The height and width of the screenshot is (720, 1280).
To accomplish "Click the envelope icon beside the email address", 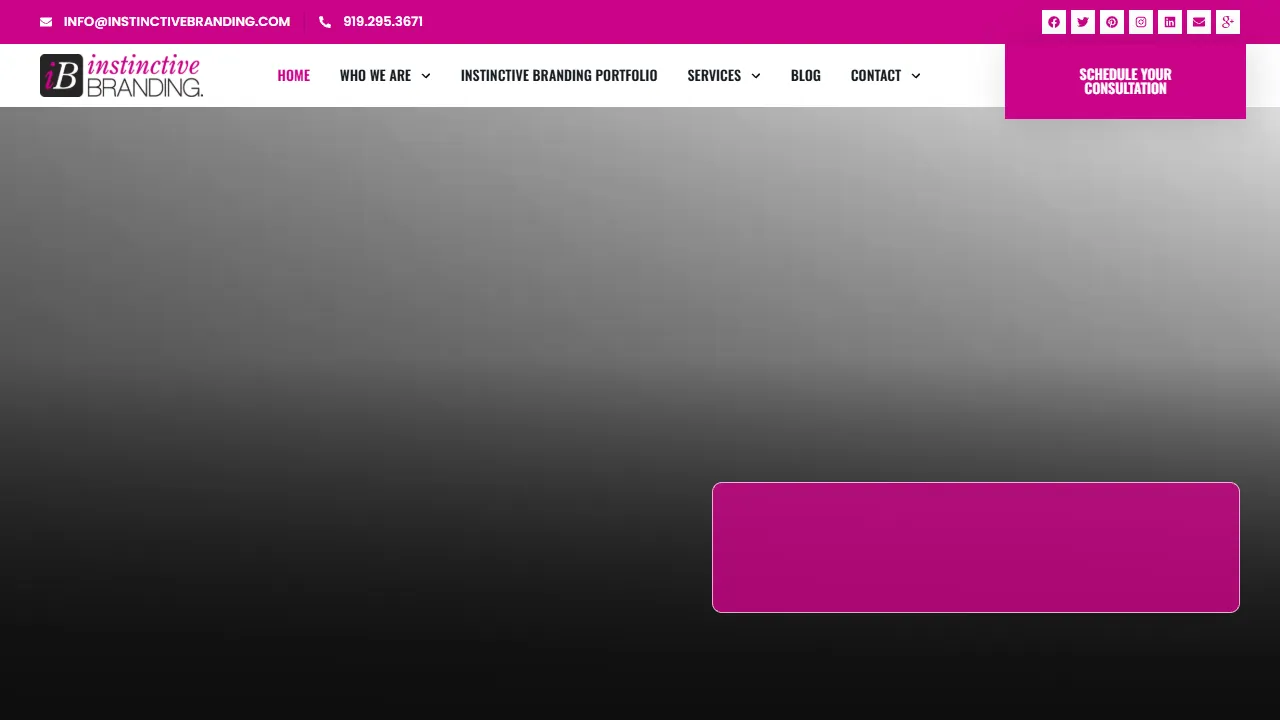I will pos(46,21).
